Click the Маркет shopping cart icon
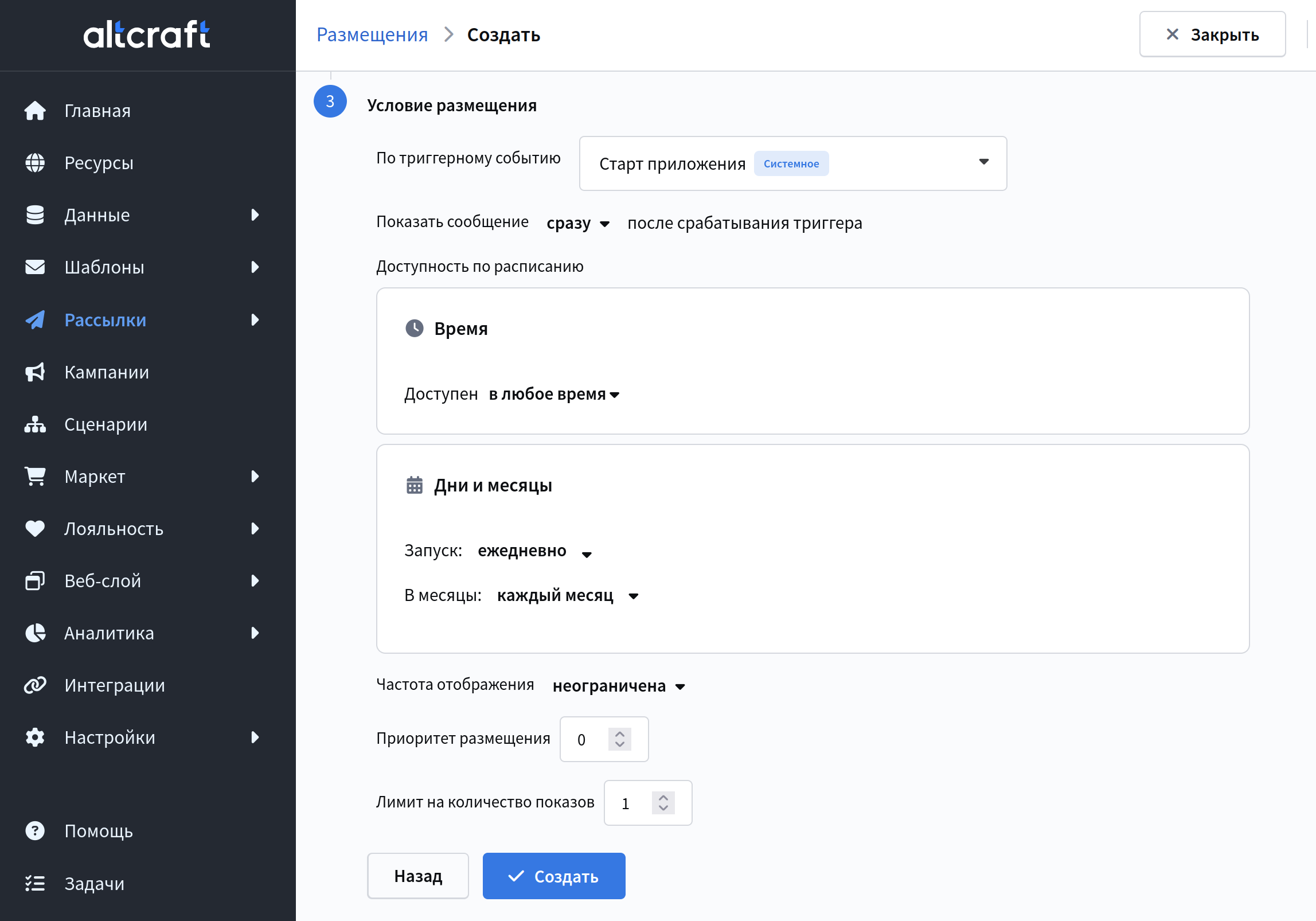 (35, 477)
